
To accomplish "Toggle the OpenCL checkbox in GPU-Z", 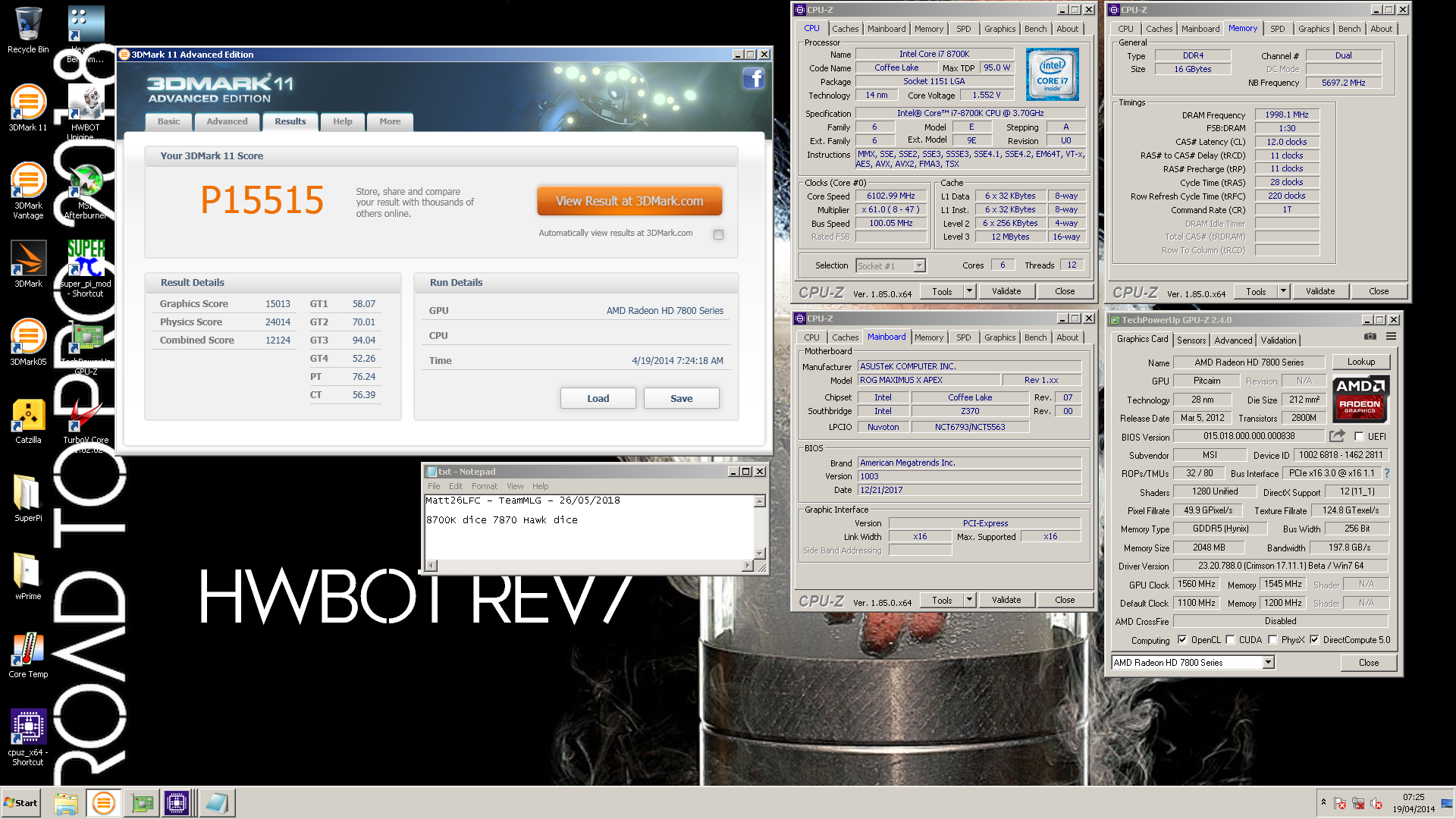I will point(1181,640).
